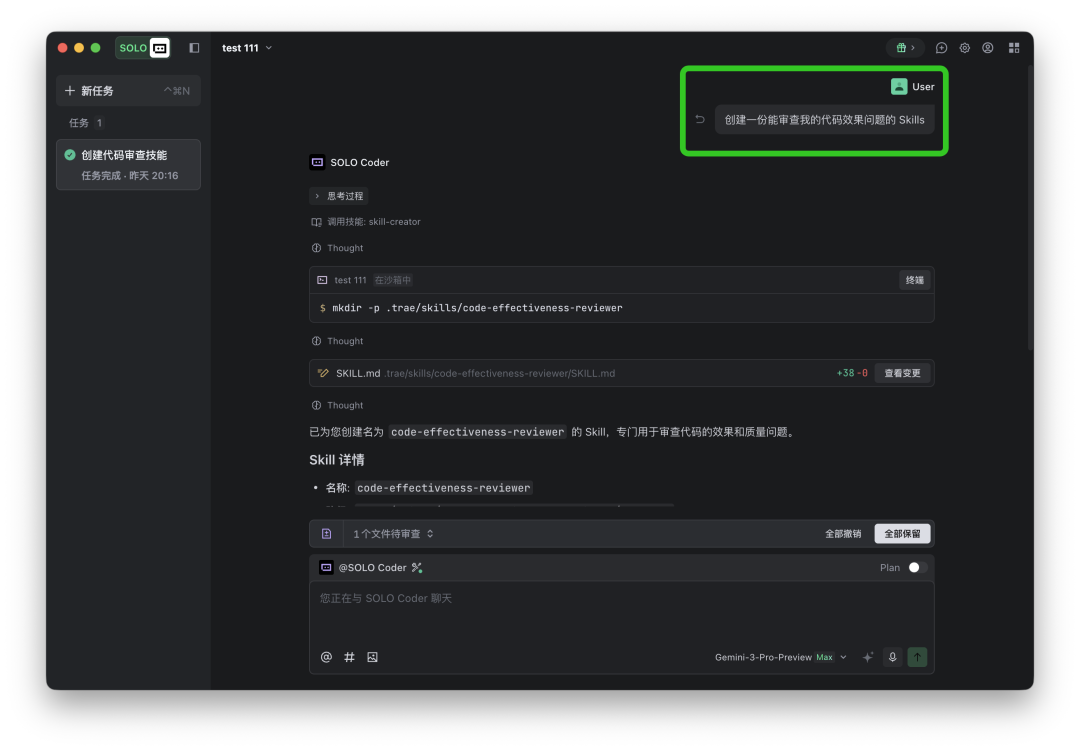Select the 创建代码审查技能 task item

(128, 165)
